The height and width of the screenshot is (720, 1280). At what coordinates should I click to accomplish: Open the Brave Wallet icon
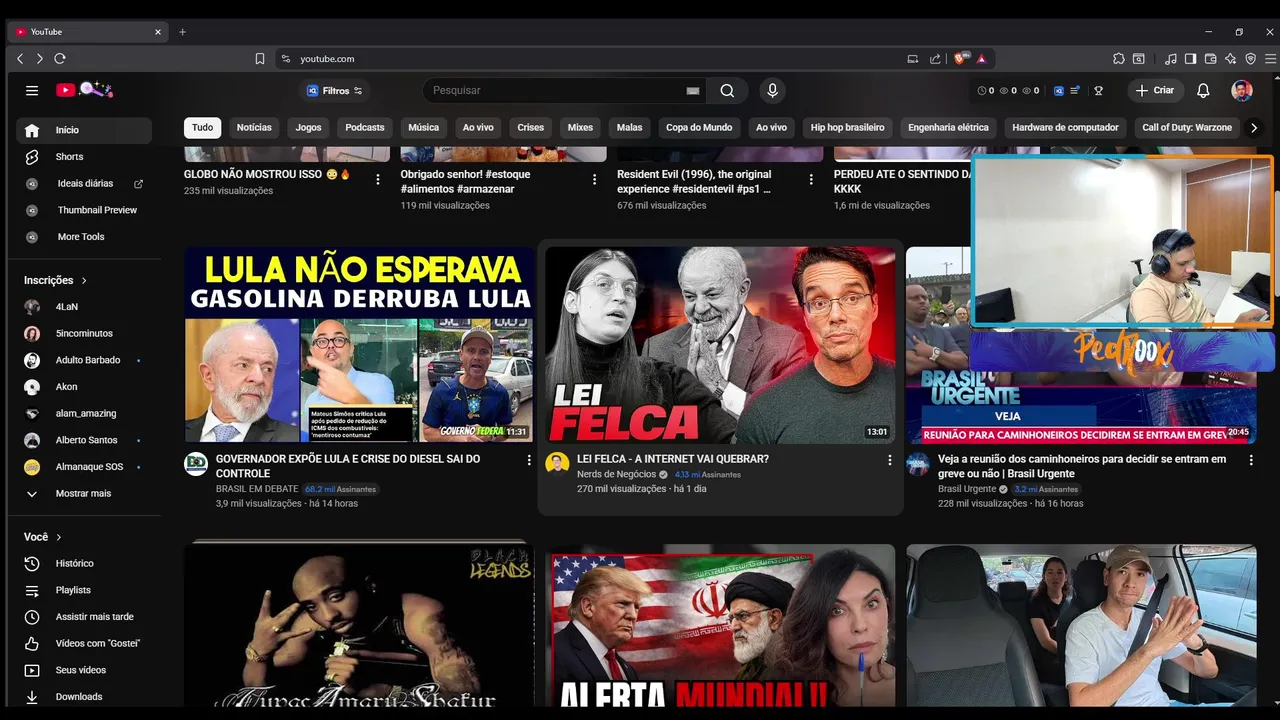tap(1210, 59)
